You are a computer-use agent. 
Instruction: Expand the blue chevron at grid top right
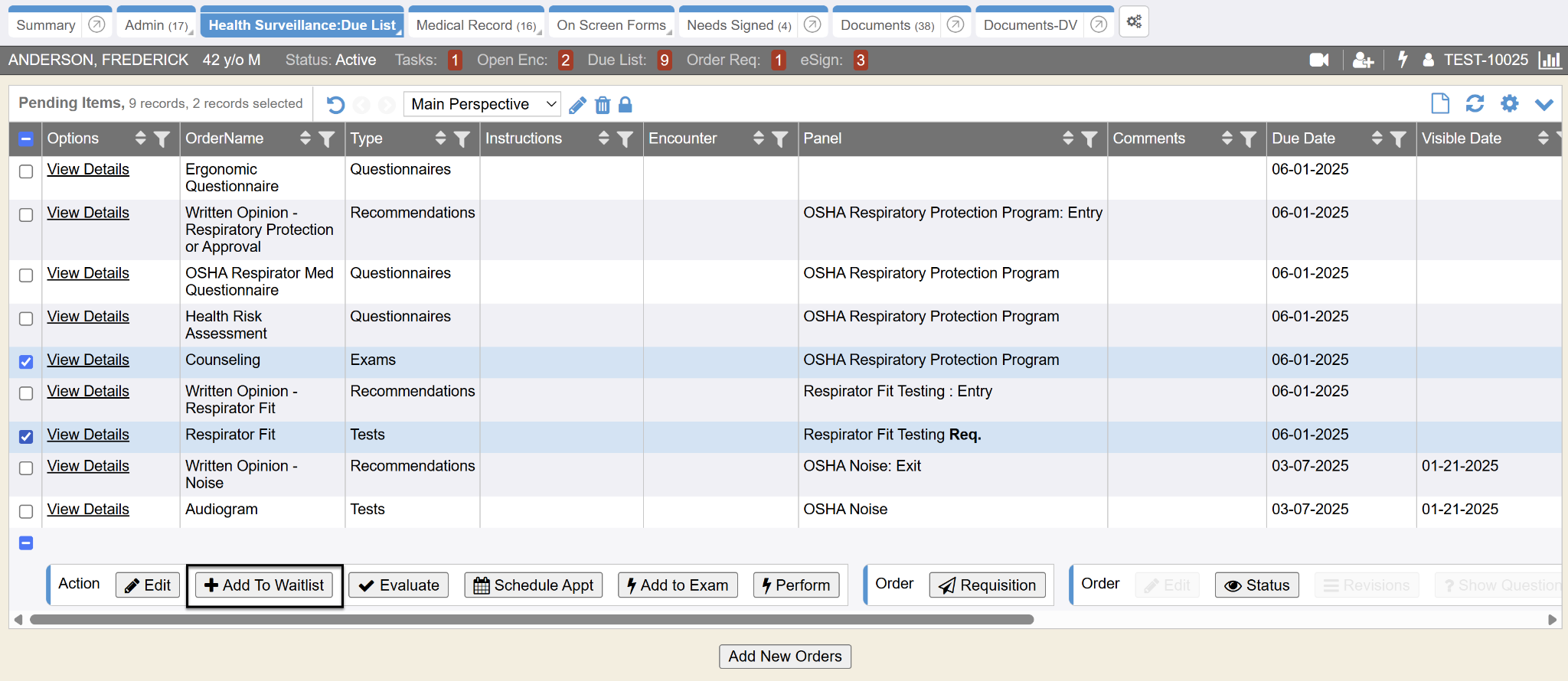pos(1543,104)
